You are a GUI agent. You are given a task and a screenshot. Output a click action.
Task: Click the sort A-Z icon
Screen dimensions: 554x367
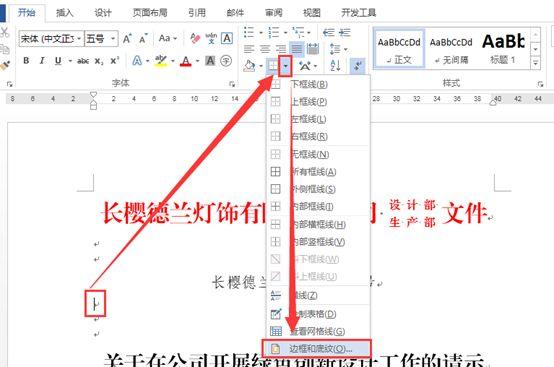pos(335,65)
